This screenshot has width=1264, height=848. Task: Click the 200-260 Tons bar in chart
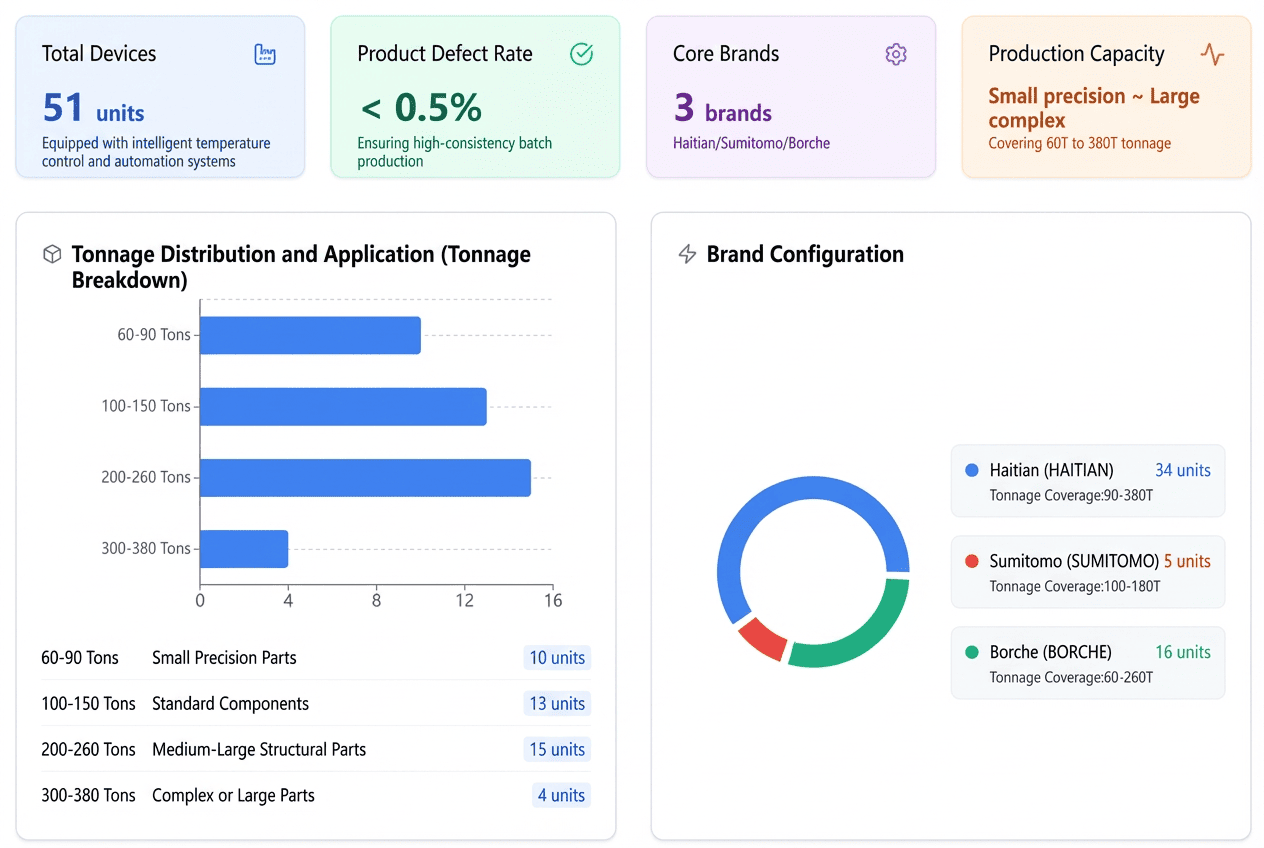(x=365, y=477)
